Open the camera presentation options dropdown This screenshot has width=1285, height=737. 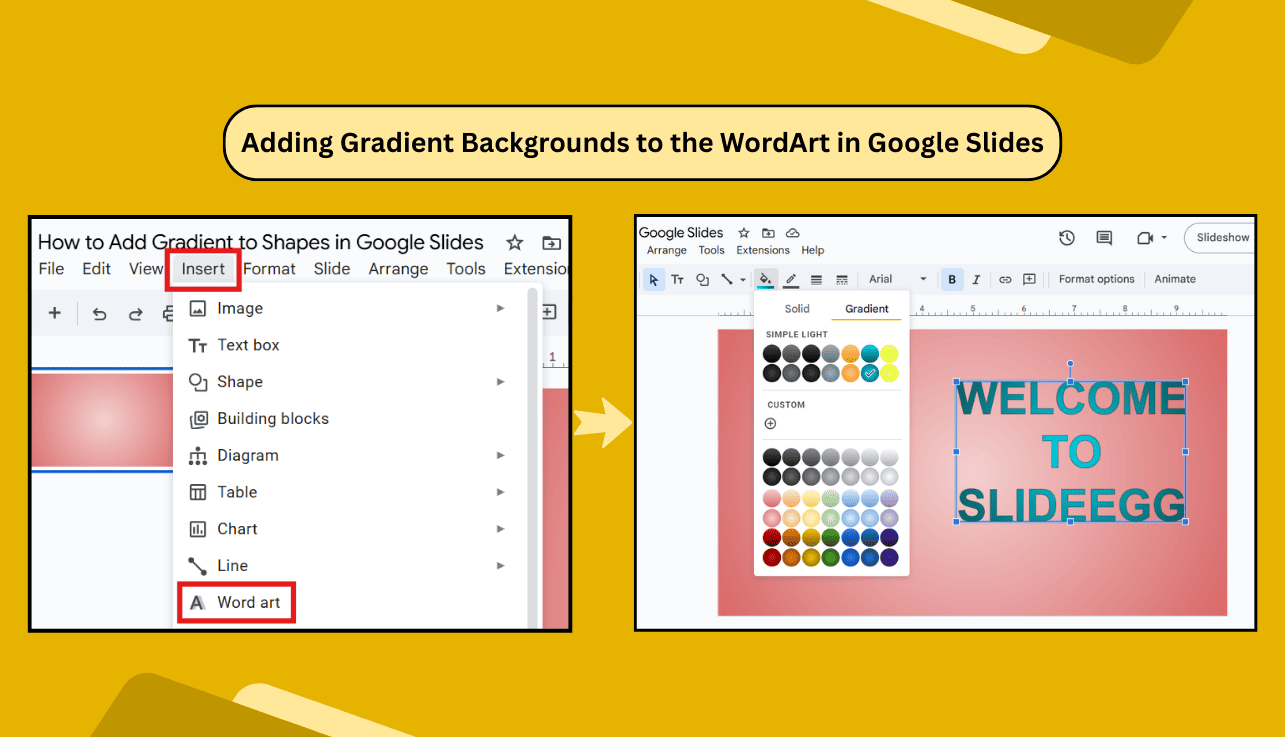1164,237
